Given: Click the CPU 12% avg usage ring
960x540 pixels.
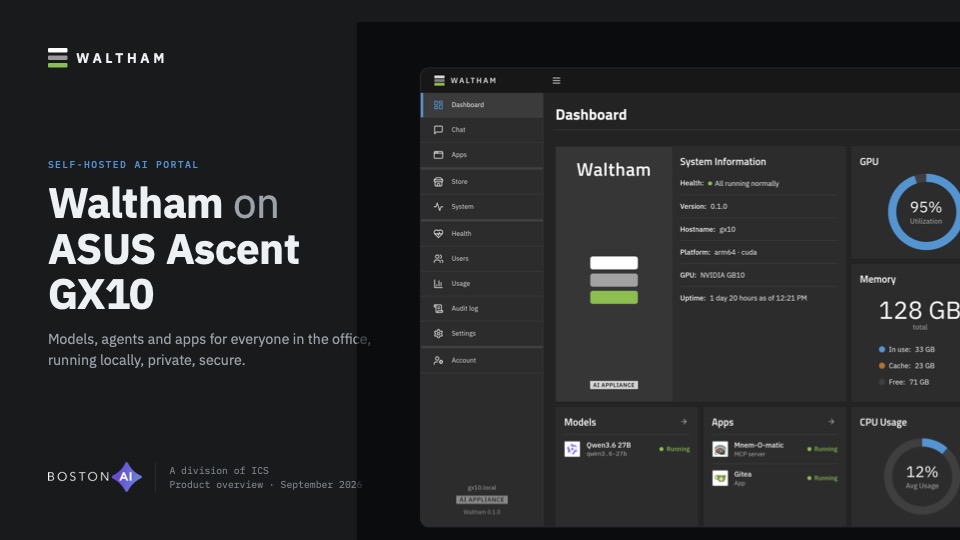Looking at the screenshot, I should click(x=921, y=476).
